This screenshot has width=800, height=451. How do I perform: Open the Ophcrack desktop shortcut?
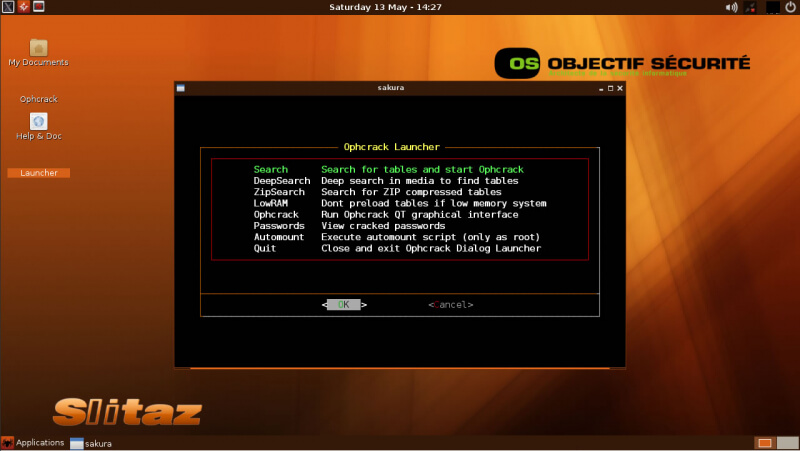(x=39, y=99)
